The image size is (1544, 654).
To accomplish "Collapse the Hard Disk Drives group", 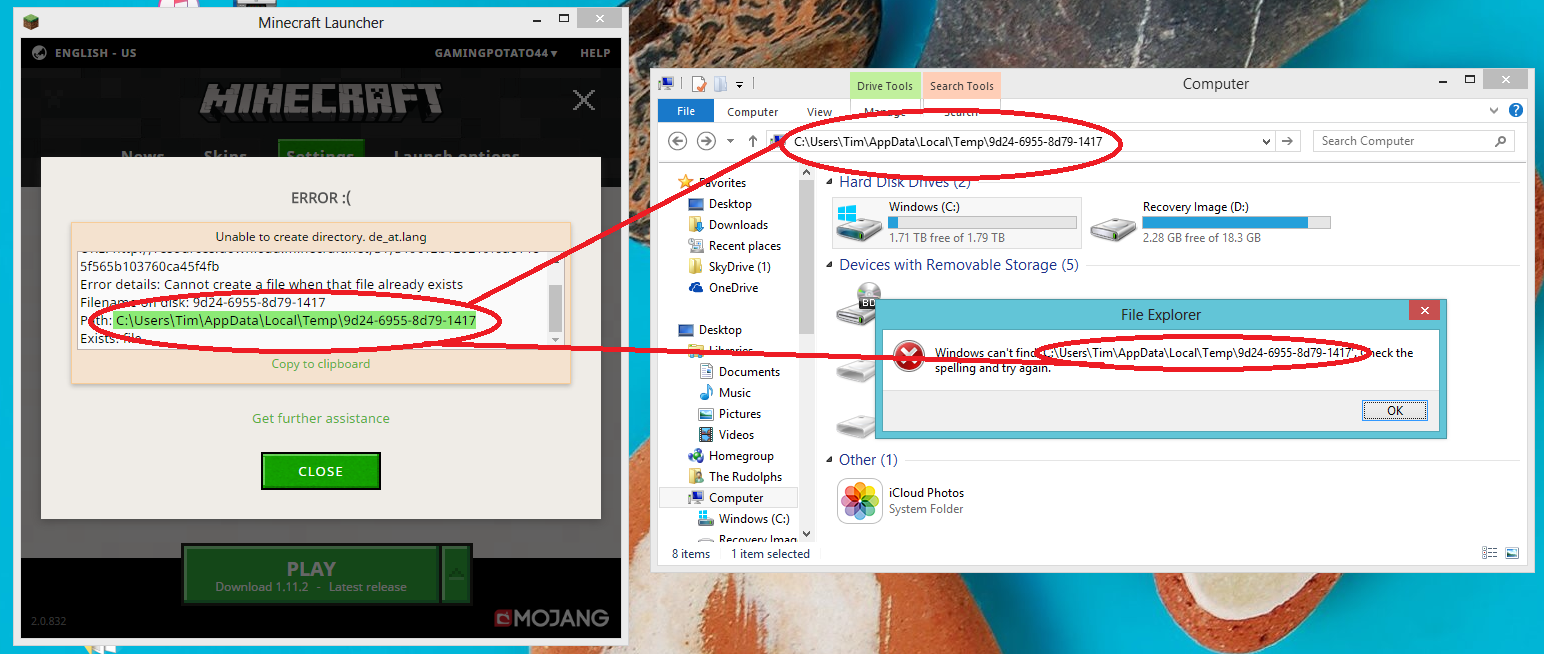I will tap(830, 183).
